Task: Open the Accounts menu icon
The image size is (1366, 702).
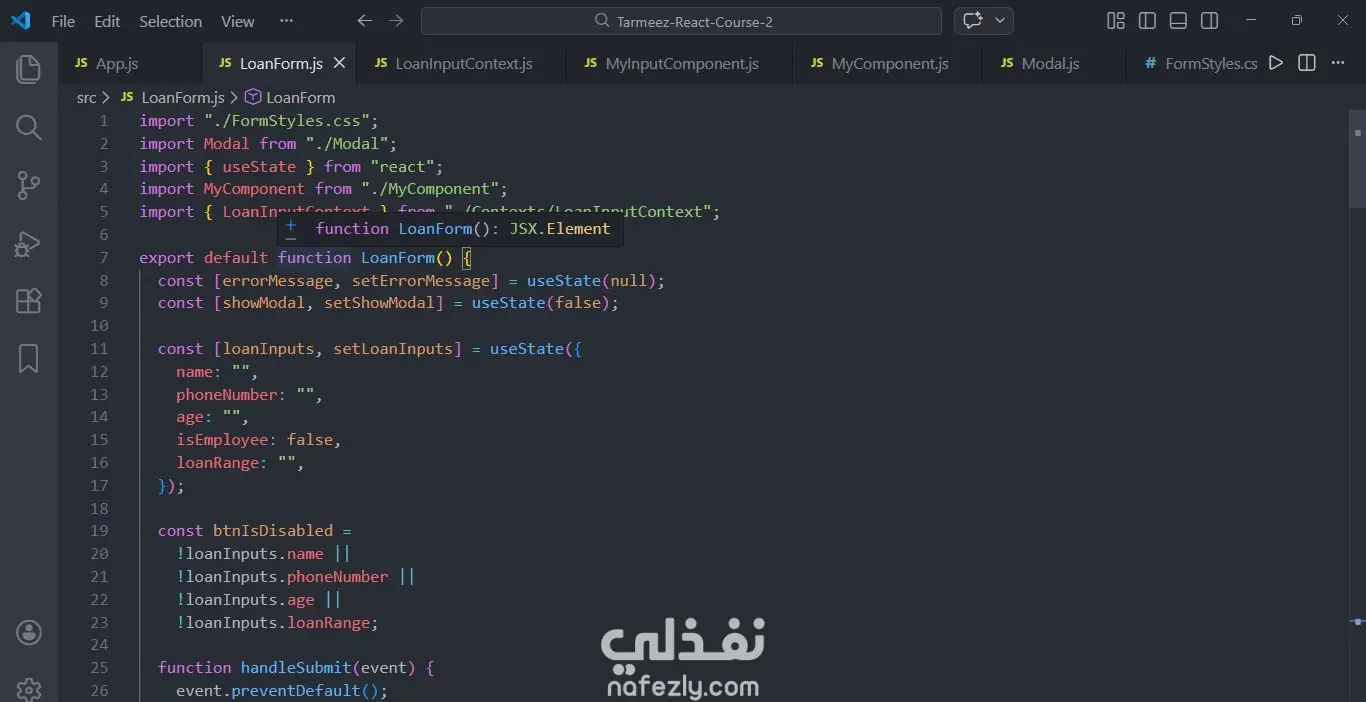Action: pyautogui.click(x=29, y=632)
